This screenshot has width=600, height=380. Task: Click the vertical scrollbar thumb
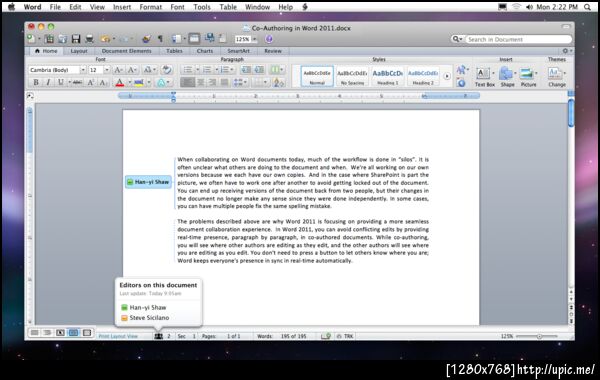(571, 113)
